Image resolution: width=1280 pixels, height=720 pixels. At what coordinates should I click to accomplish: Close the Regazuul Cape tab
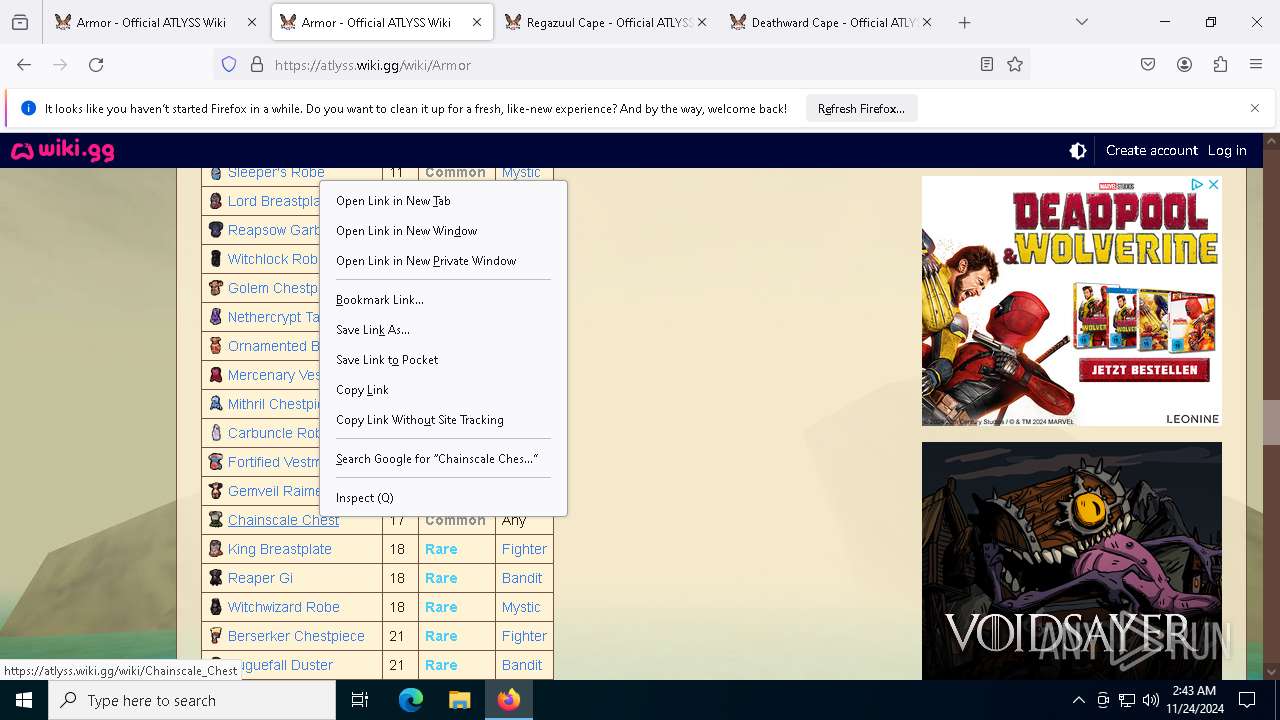coord(701,22)
